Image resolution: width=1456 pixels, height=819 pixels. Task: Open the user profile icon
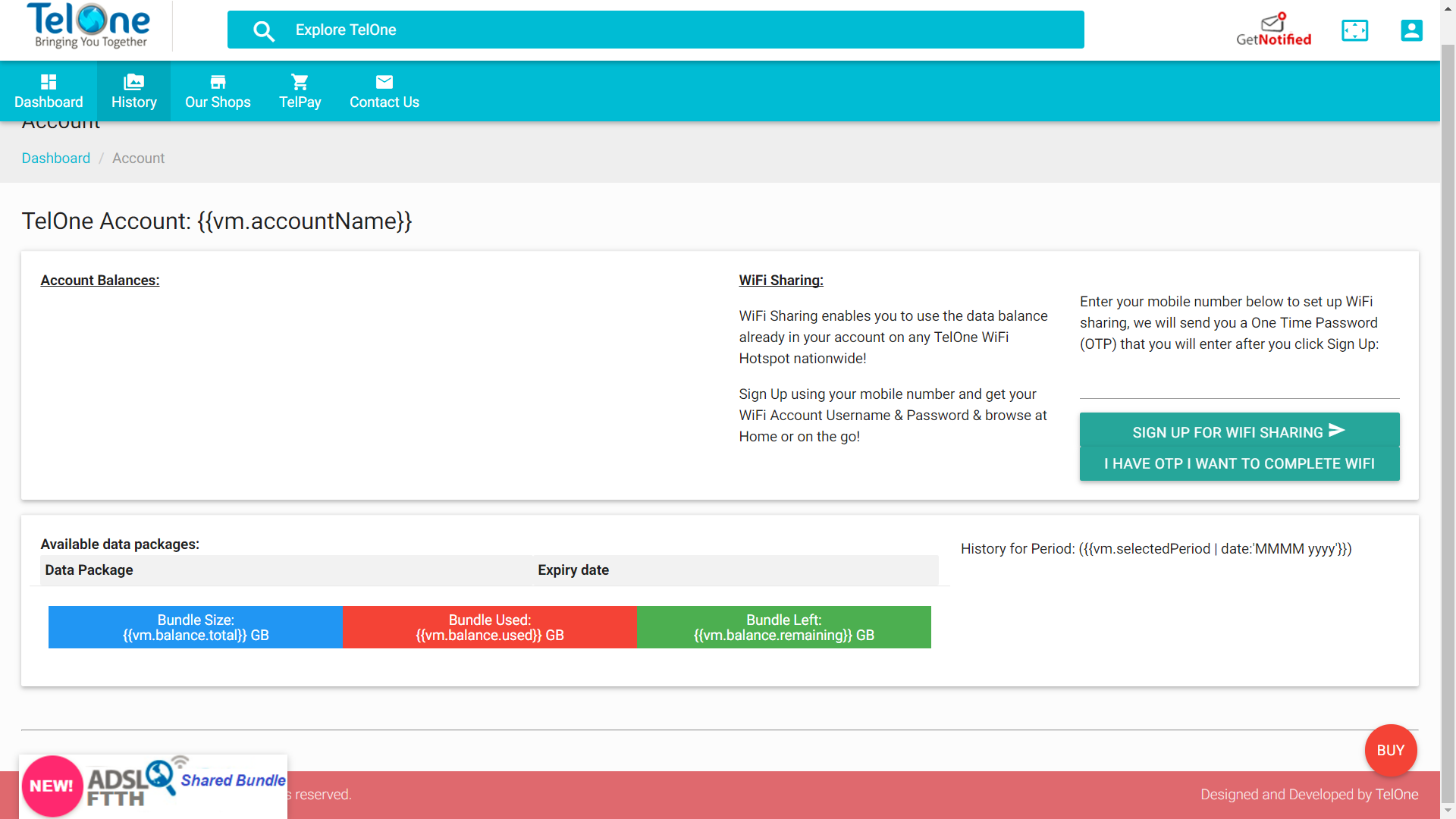click(1411, 30)
